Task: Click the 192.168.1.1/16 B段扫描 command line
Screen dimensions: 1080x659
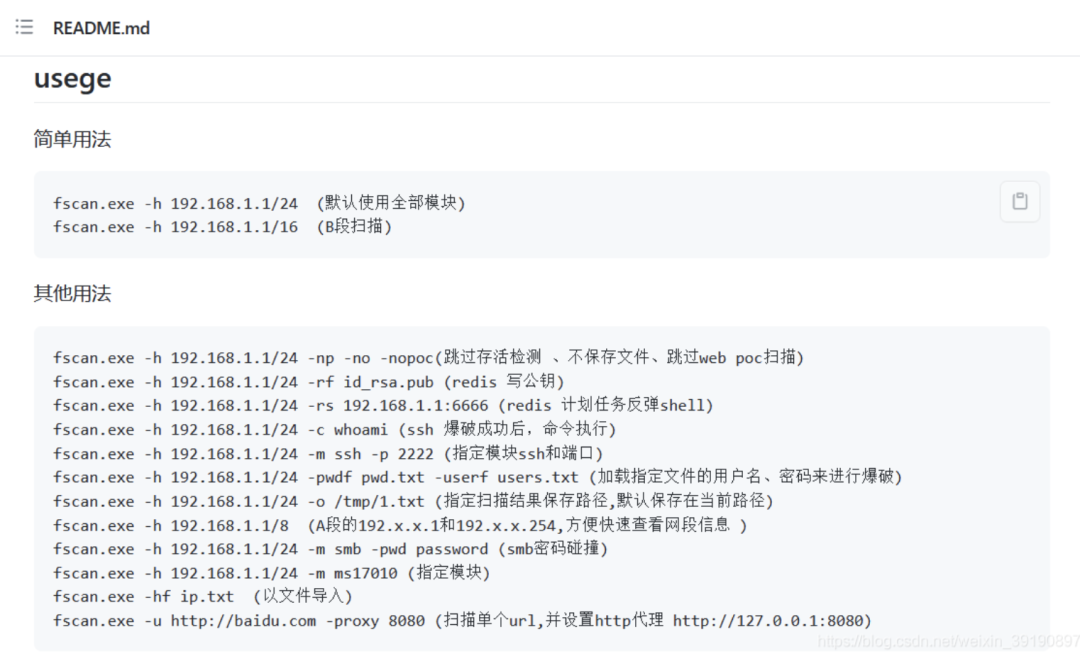Action: [x=222, y=227]
